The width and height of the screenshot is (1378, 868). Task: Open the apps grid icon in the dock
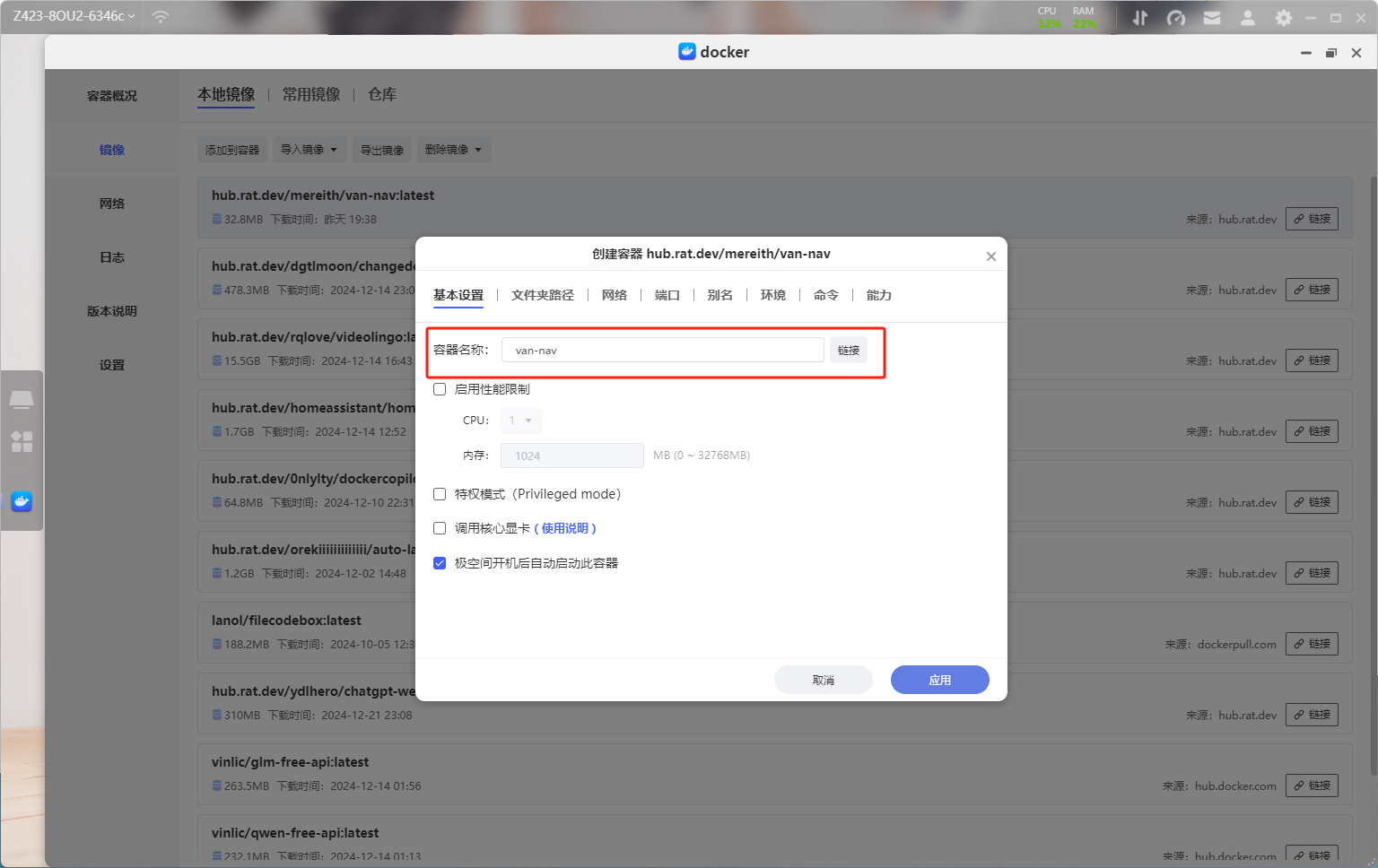[x=22, y=441]
